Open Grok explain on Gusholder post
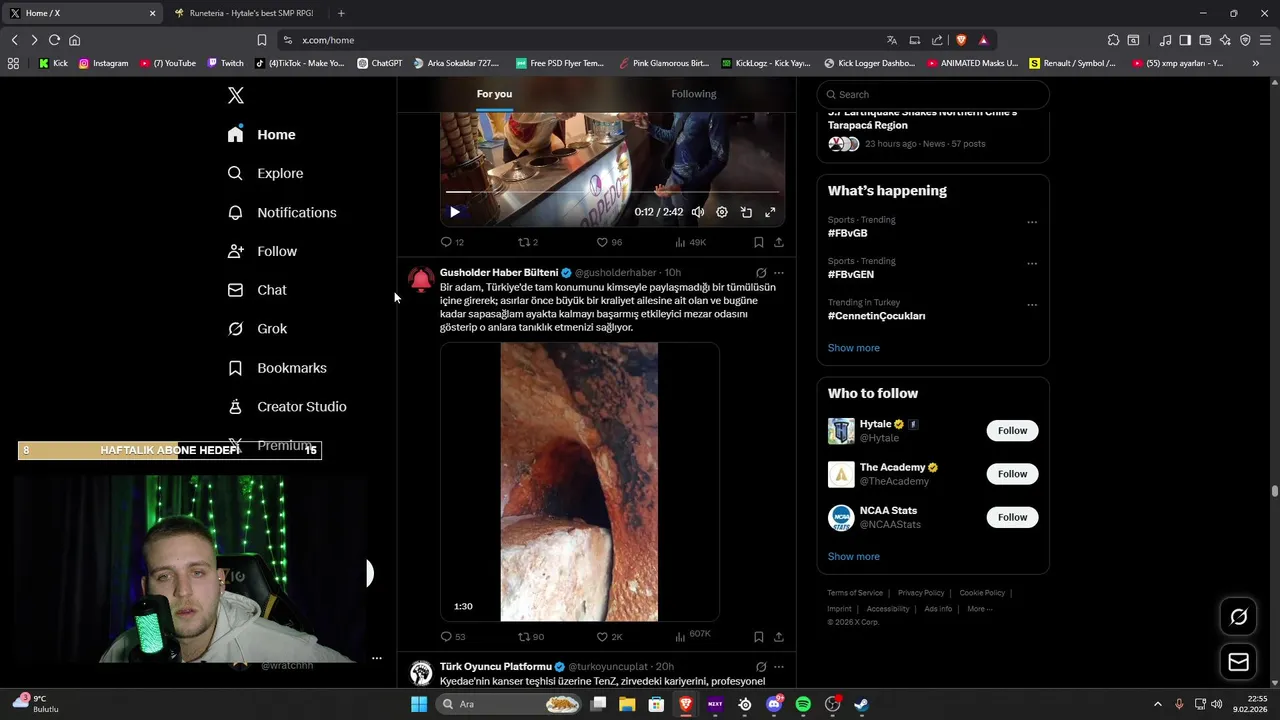1280x720 pixels. (x=761, y=273)
